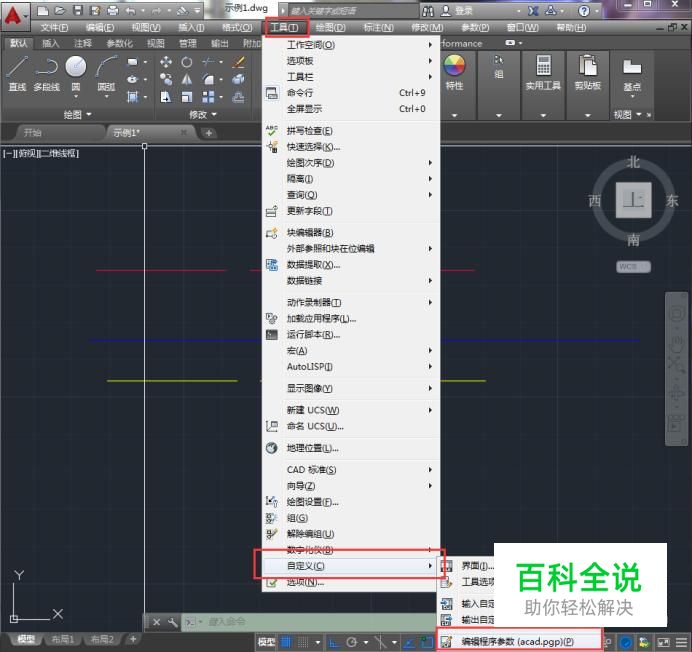Open the Group (组) panel
This screenshot has height=652, width=692.
(499, 67)
